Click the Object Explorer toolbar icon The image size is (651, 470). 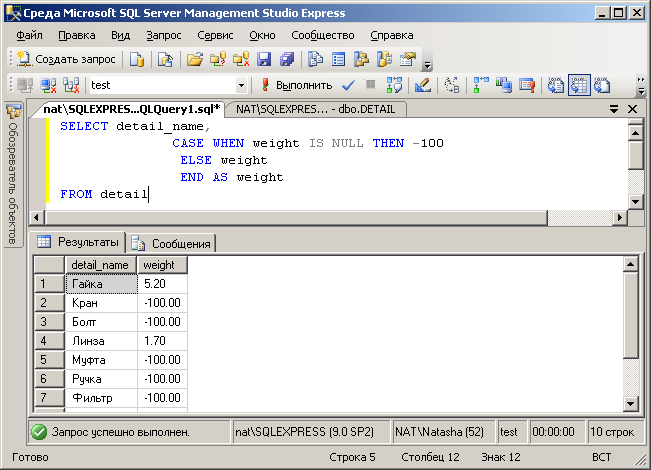[x=361, y=59]
